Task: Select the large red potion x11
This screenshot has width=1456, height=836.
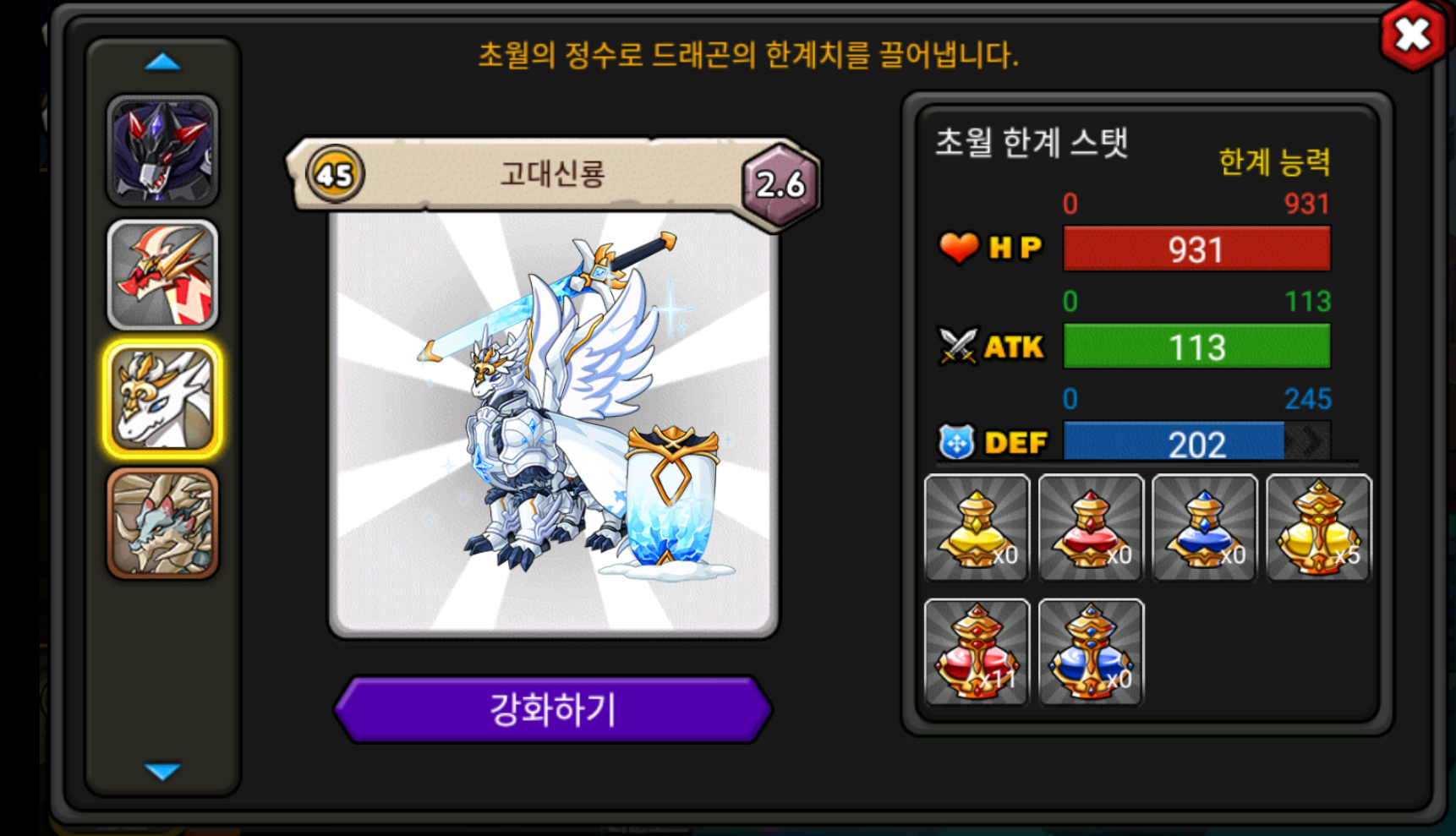Action: 977,652
